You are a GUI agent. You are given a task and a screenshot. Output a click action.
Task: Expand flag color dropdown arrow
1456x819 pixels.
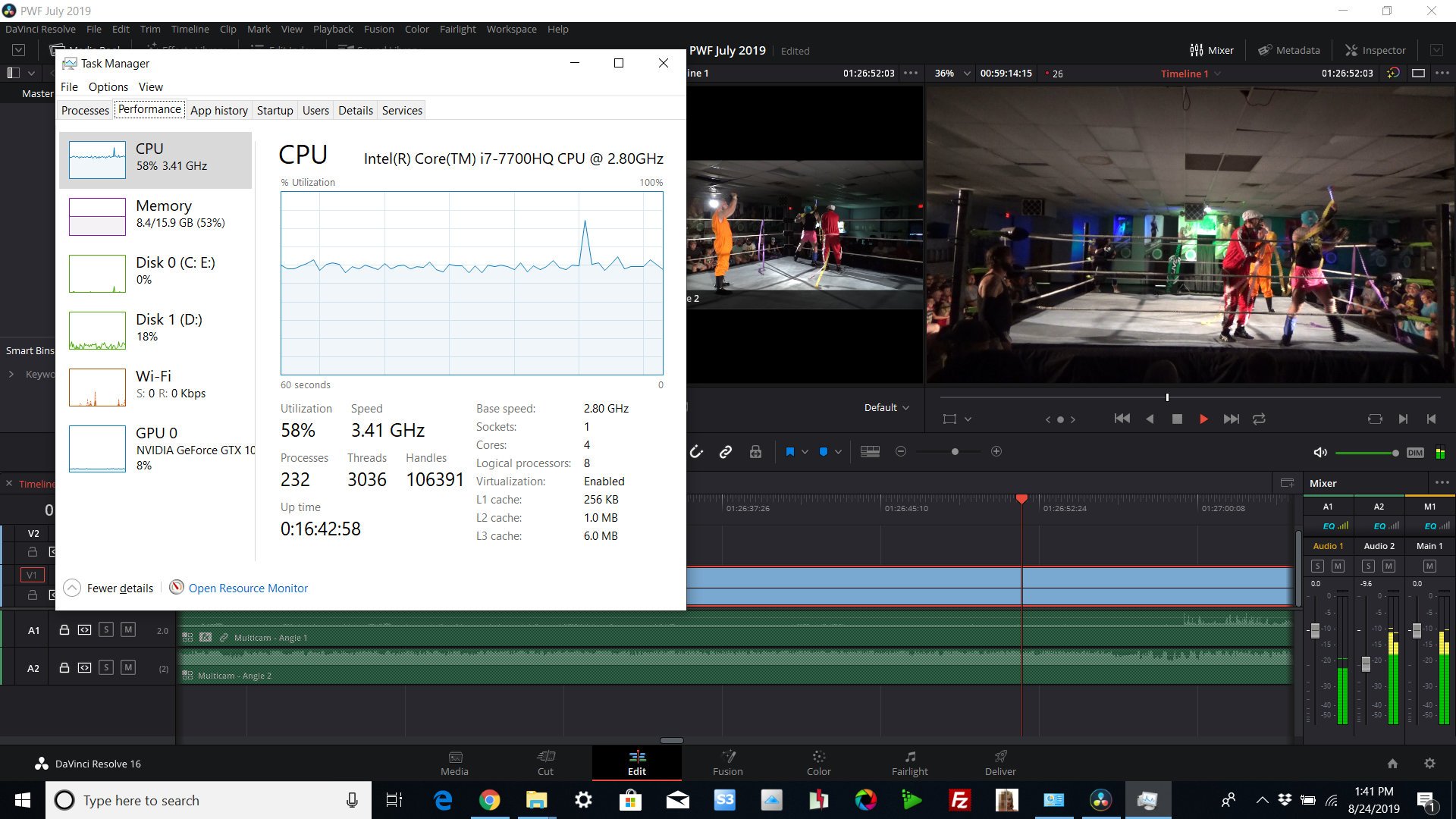coord(805,452)
